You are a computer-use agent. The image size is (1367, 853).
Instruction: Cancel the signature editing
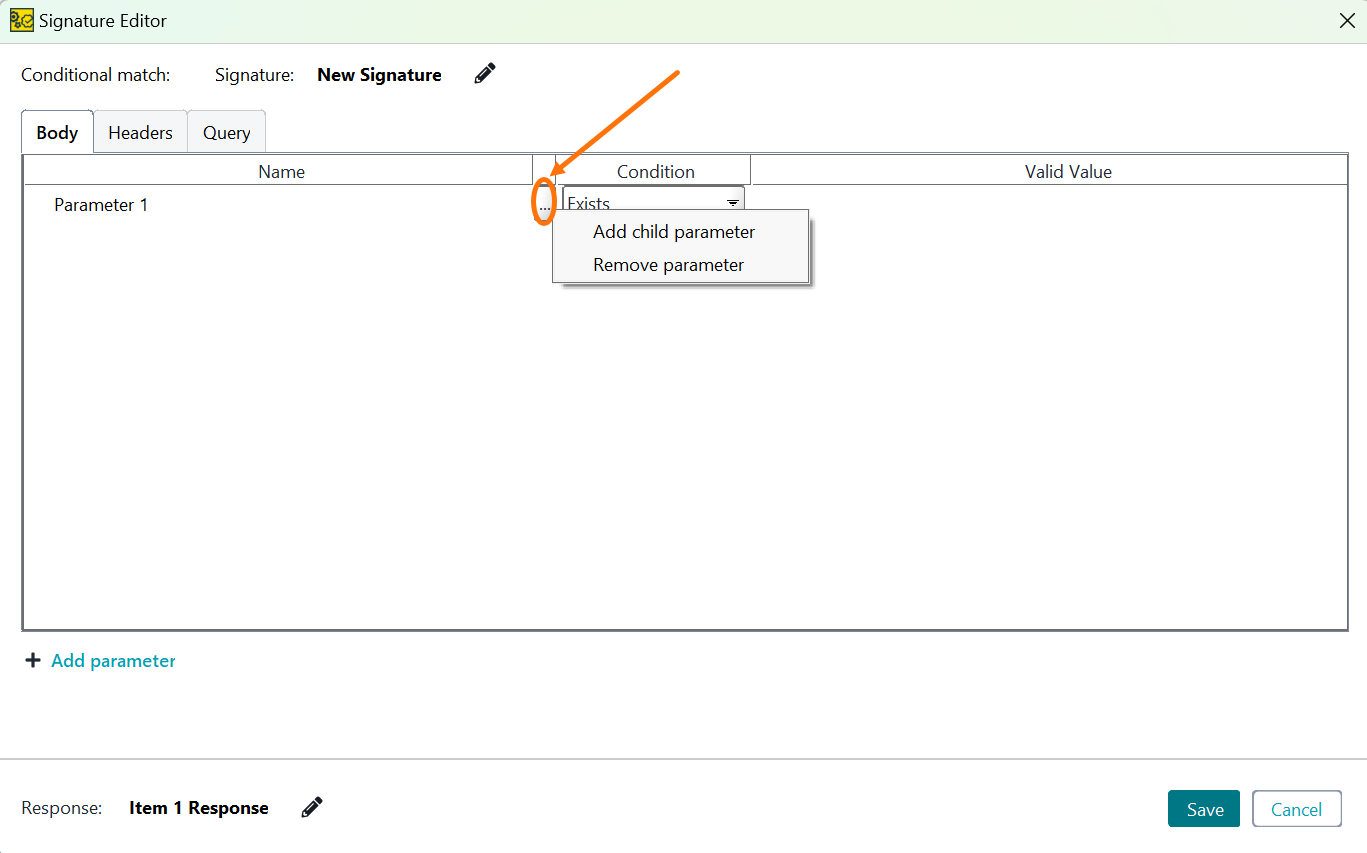click(1296, 808)
